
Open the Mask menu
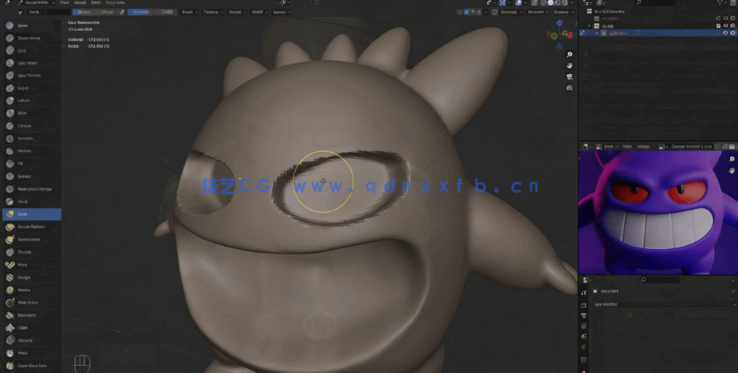tap(96, 2)
